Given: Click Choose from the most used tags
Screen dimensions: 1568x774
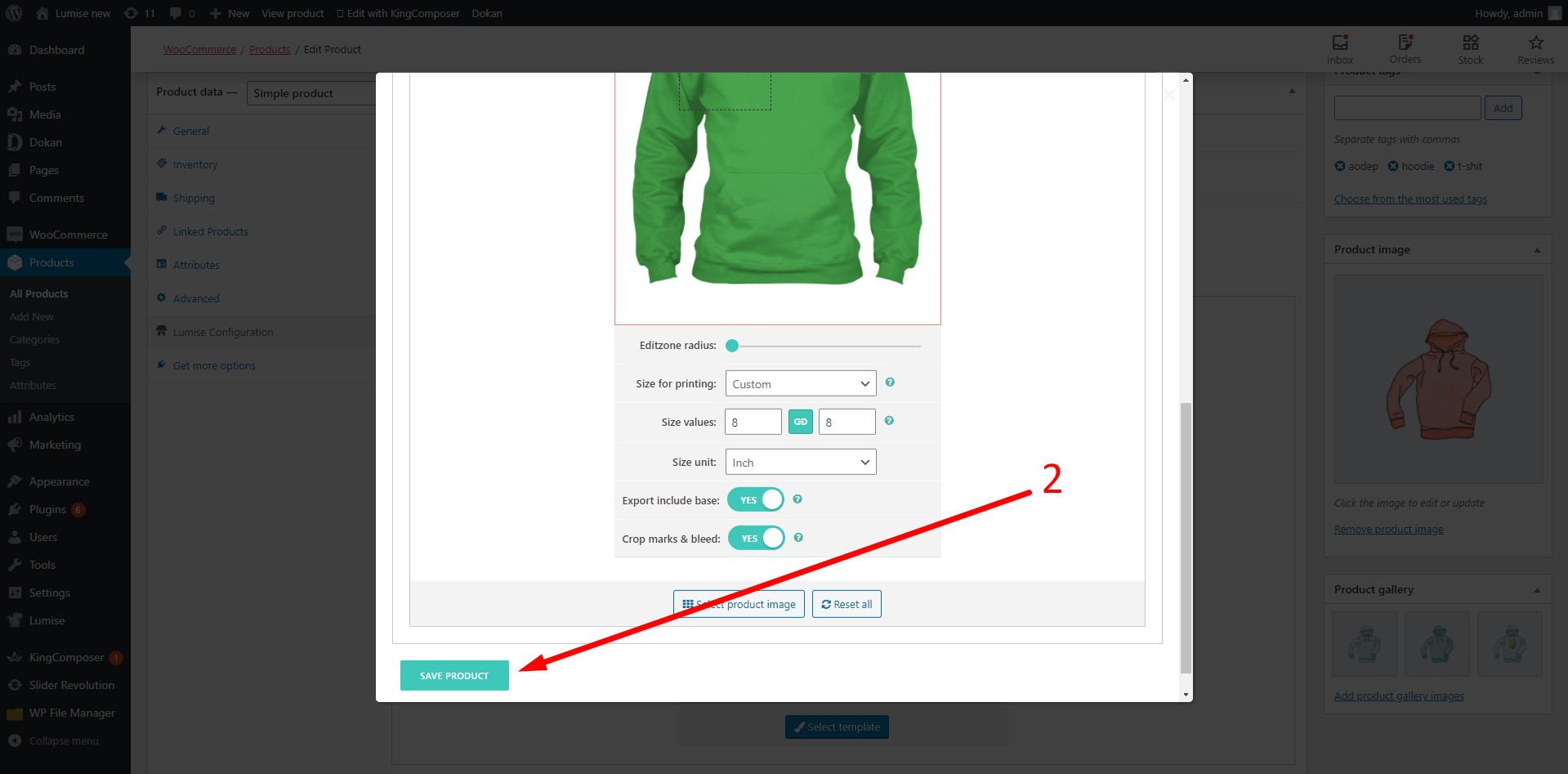Looking at the screenshot, I should click(x=1410, y=199).
